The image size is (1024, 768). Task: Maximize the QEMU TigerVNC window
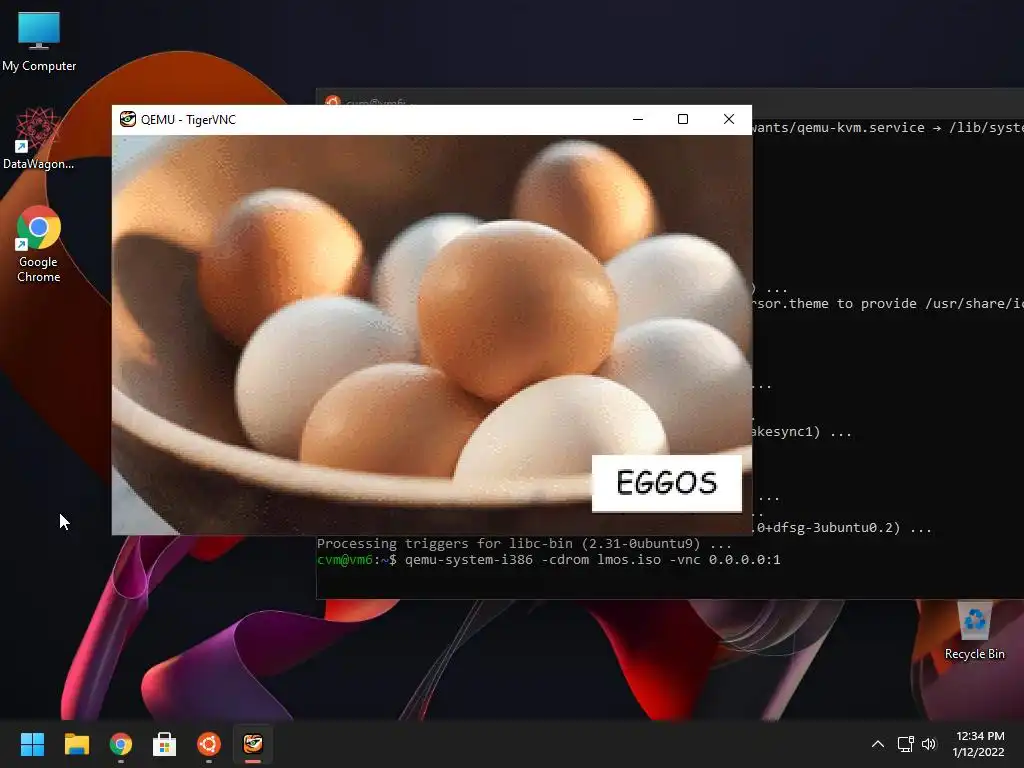[683, 120]
